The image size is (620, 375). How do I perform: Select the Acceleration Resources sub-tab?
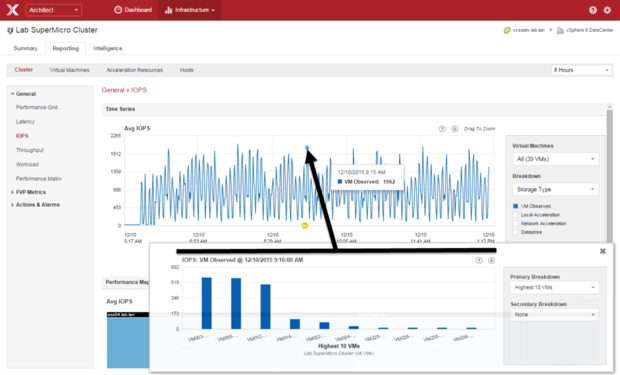tap(134, 70)
